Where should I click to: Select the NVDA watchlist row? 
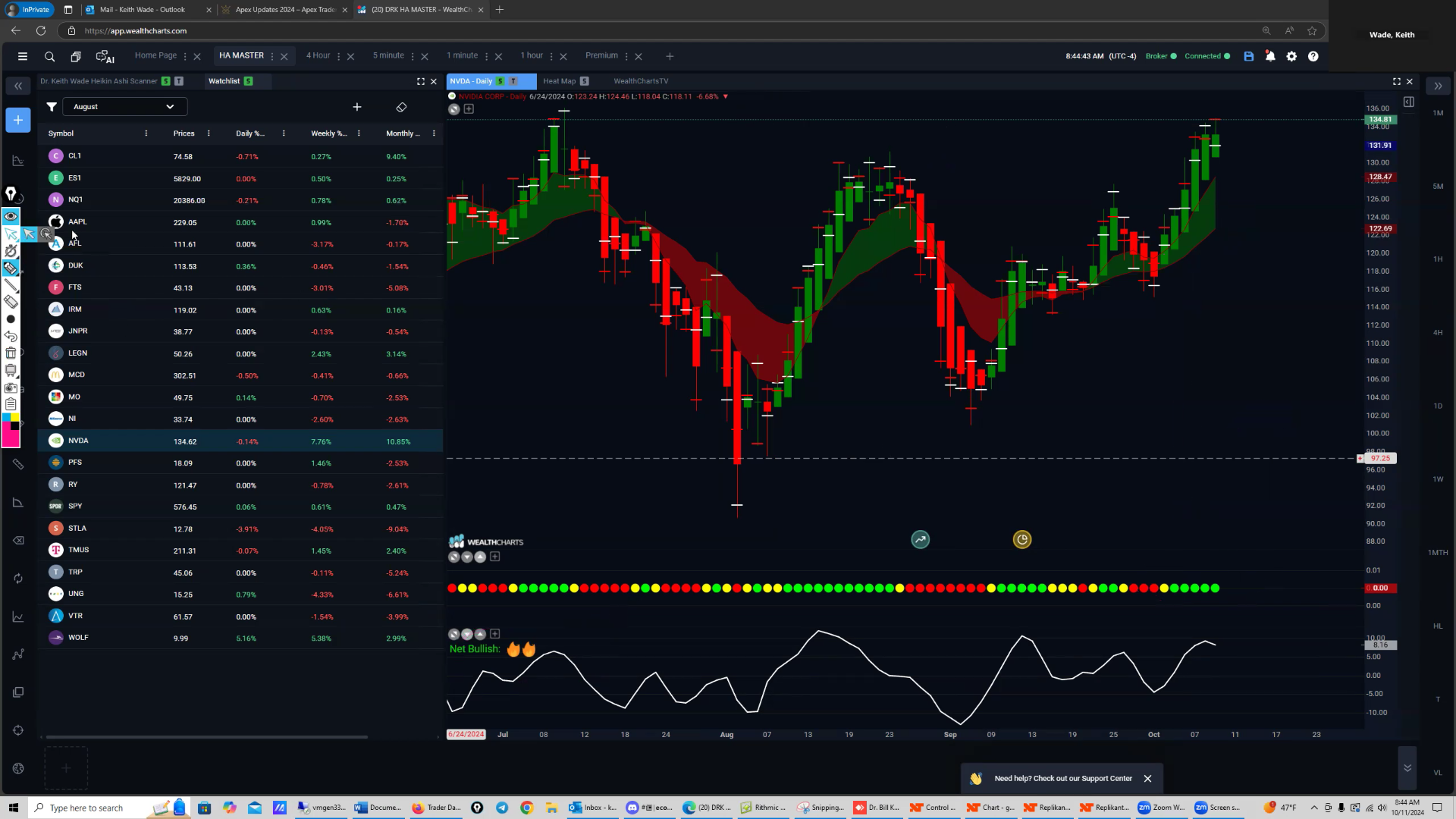pyautogui.click(x=240, y=441)
